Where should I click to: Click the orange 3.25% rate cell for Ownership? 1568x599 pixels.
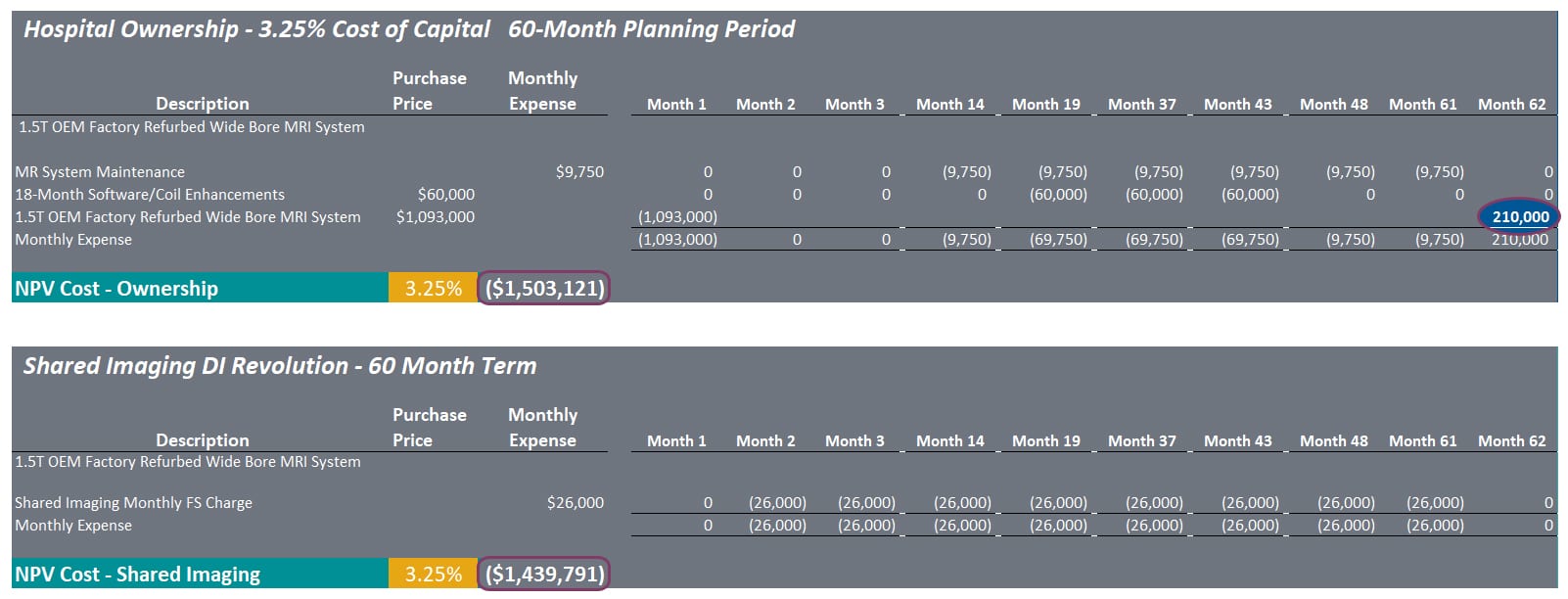point(433,288)
